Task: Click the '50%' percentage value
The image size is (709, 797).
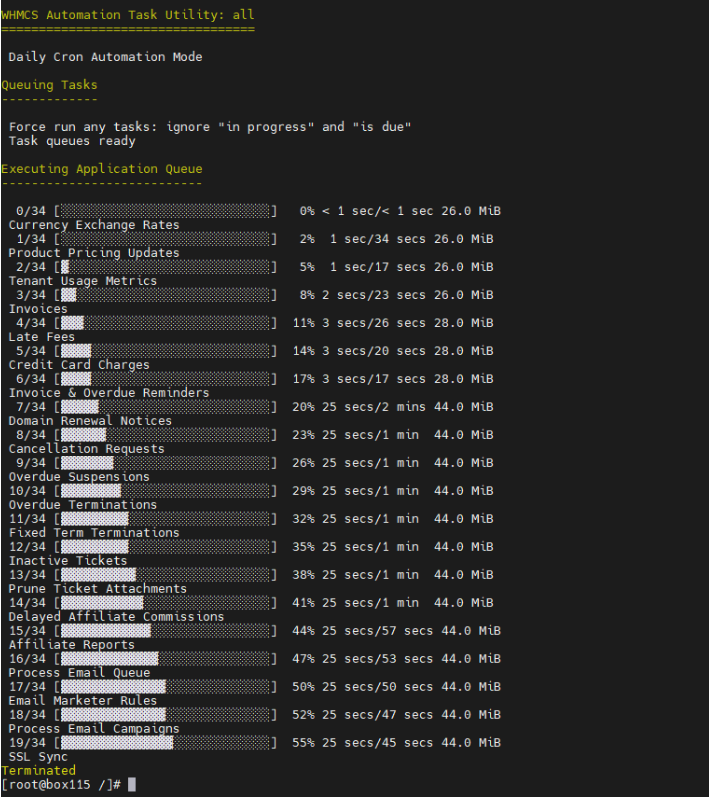Action: pyautogui.click(x=303, y=686)
